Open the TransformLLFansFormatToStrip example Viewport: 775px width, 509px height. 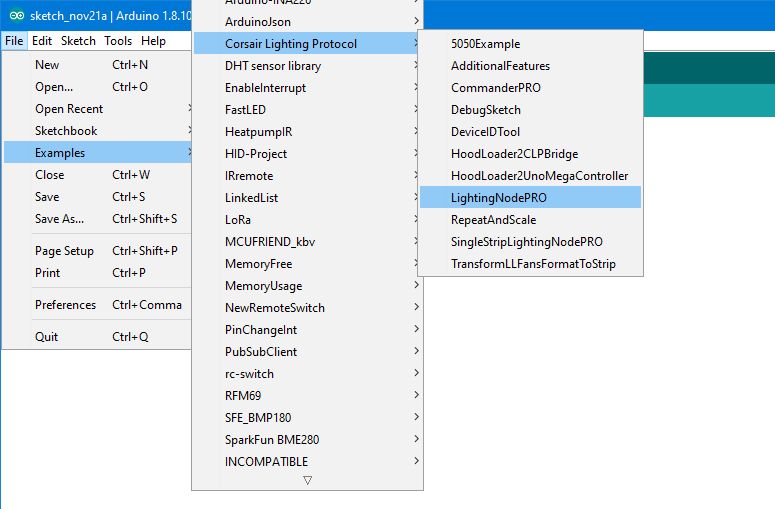(530, 264)
